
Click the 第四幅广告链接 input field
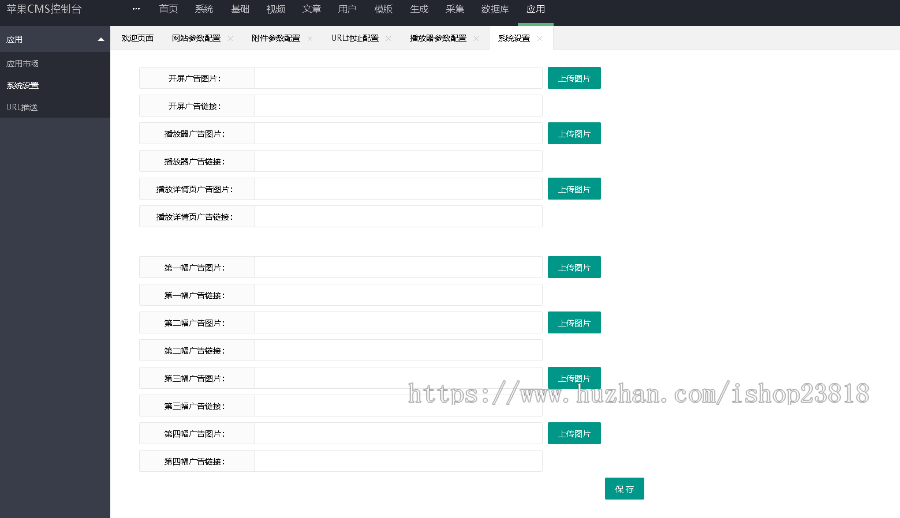pyautogui.click(x=398, y=461)
